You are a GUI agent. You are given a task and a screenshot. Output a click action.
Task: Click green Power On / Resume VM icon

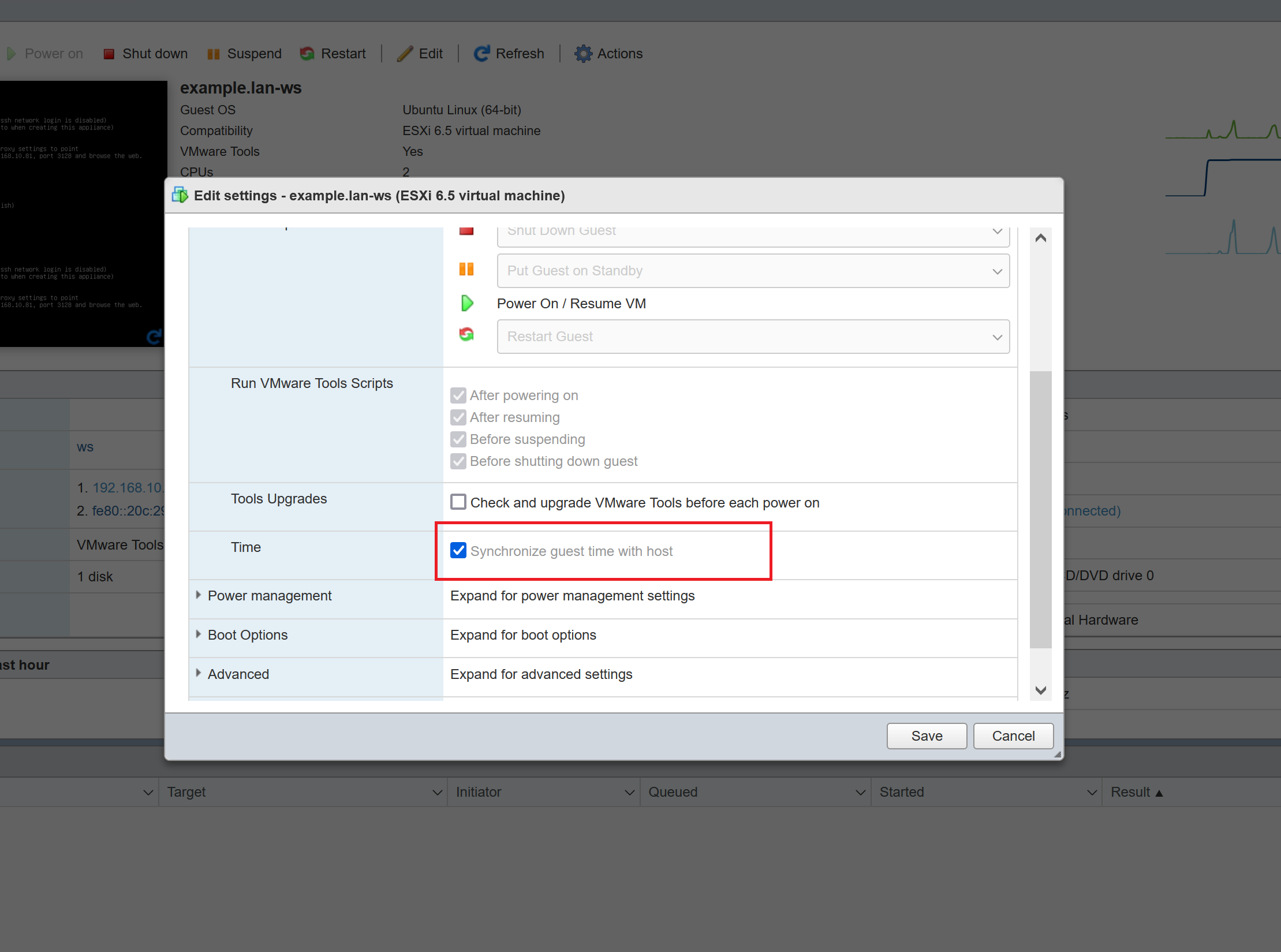pos(467,303)
